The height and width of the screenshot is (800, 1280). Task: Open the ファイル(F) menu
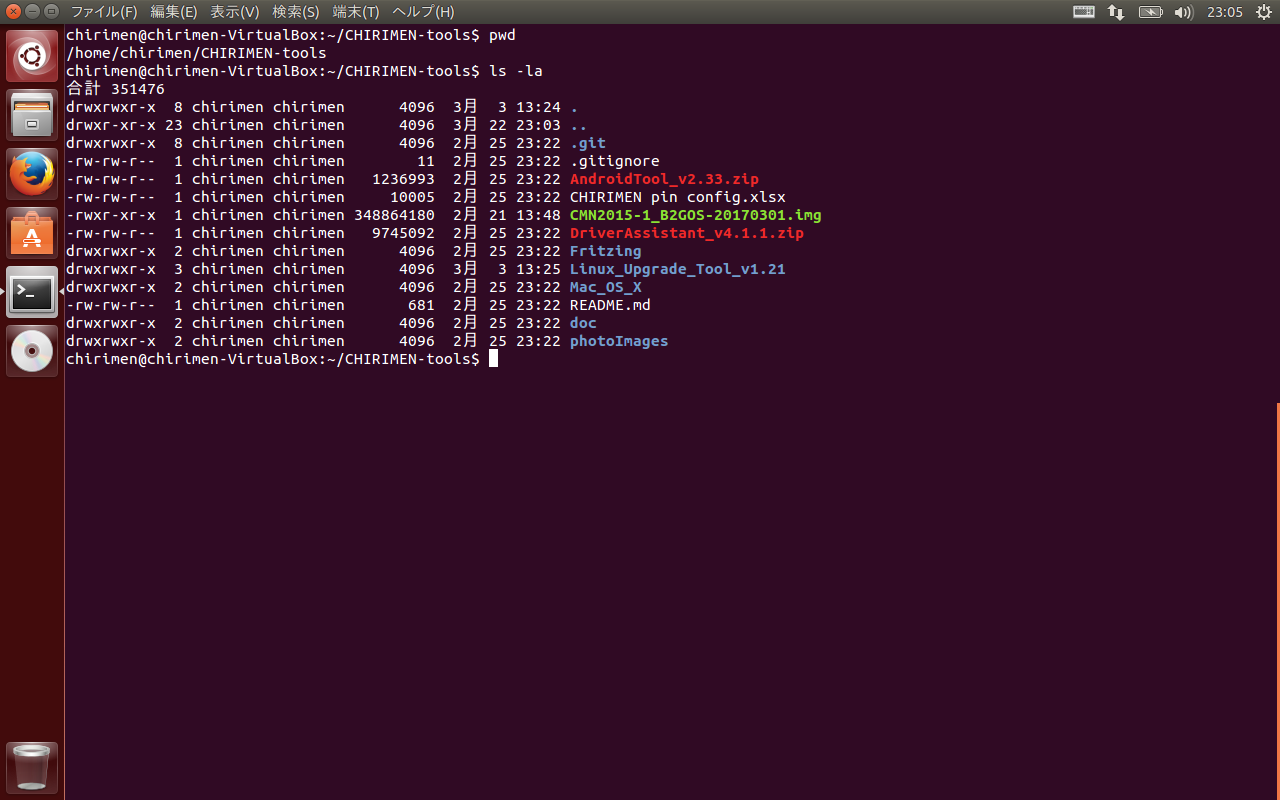[104, 12]
